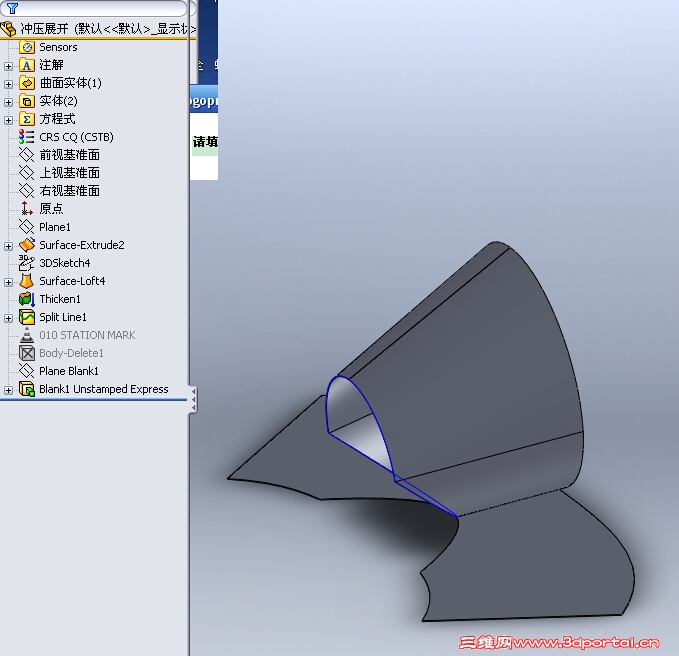The height and width of the screenshot is (656, 679).
Task: Select the Plane1 label
Action: pos(55,227)
